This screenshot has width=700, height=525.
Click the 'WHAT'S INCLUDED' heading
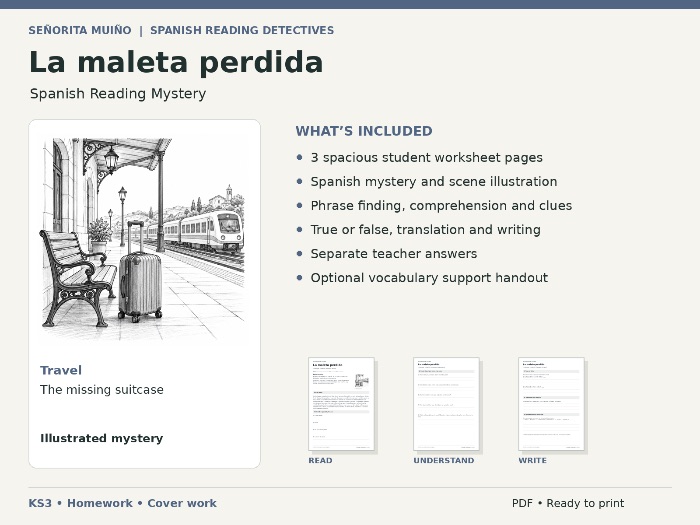tap(364, 131)
